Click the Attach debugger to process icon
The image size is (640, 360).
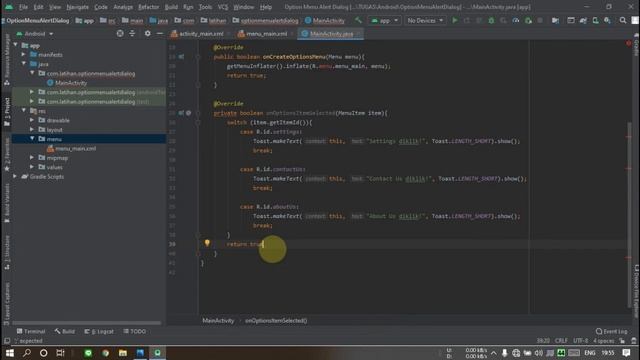coord(528,20)
